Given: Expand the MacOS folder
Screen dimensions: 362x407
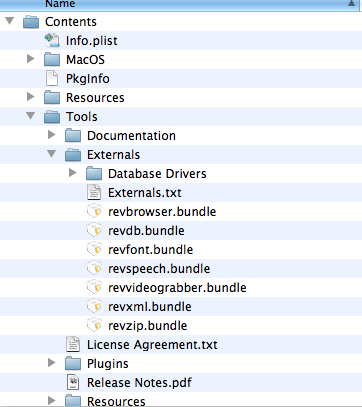Looking at the screenshot, I should pyautogui.click(x=31, y=59).
